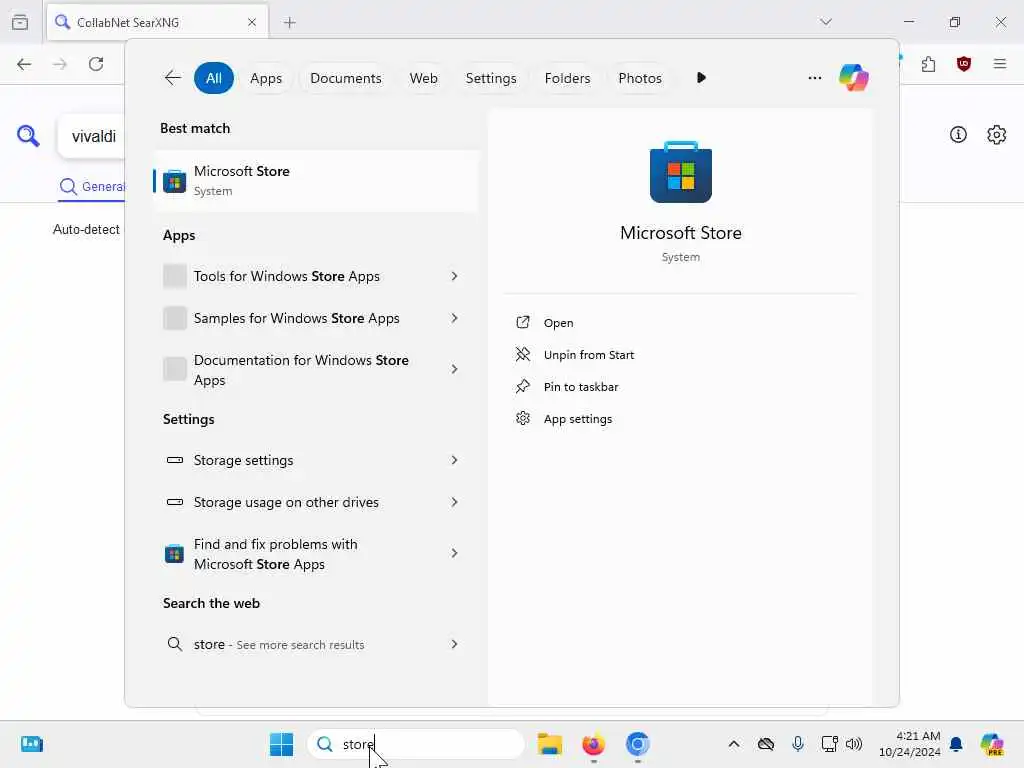Expand Samples for Windows Store Apps chevron

[x=455, y=318]
